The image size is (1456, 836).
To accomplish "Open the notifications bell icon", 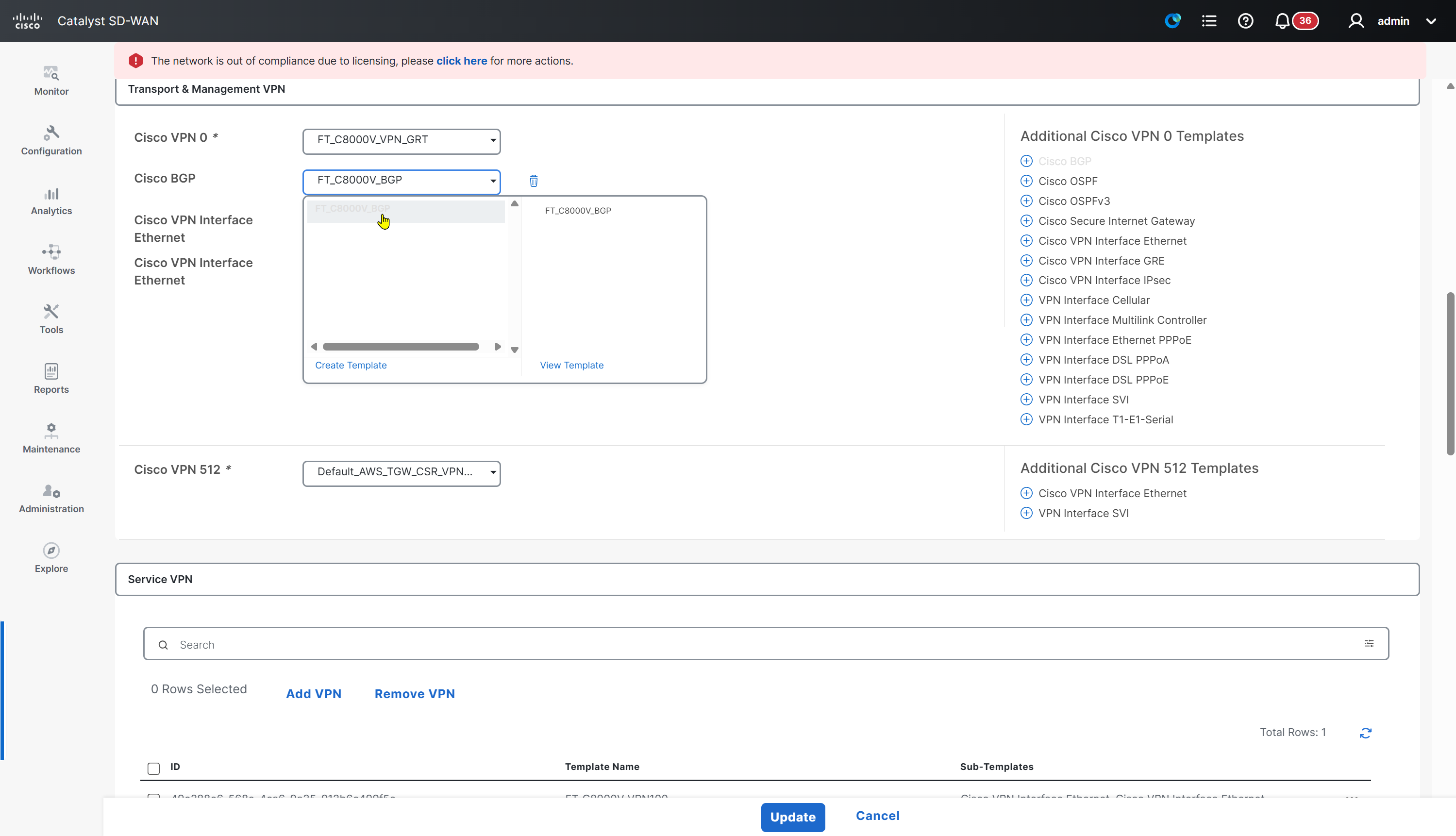I will [1281, 21].
